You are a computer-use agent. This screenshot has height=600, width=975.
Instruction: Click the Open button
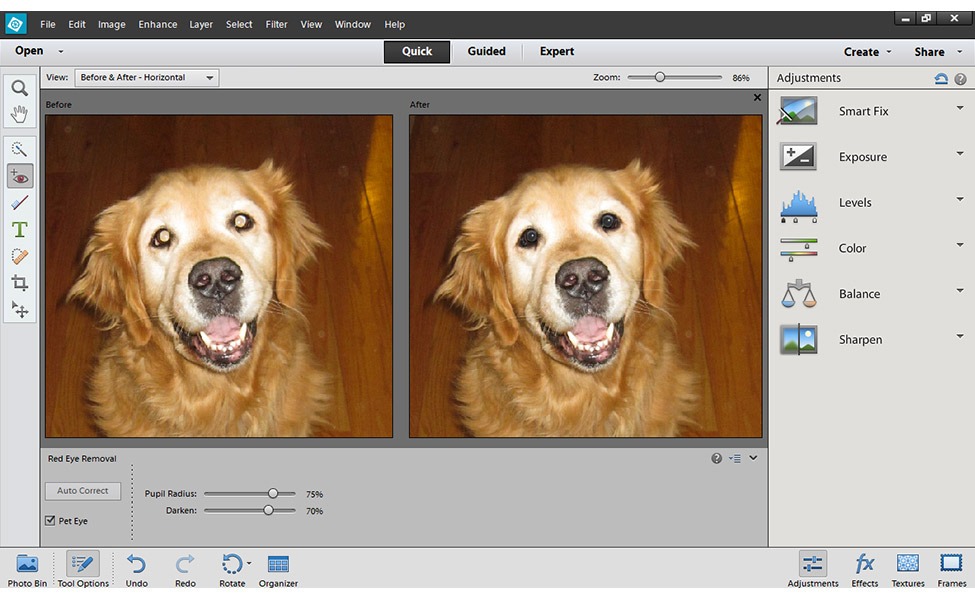[x=29, y=51]
